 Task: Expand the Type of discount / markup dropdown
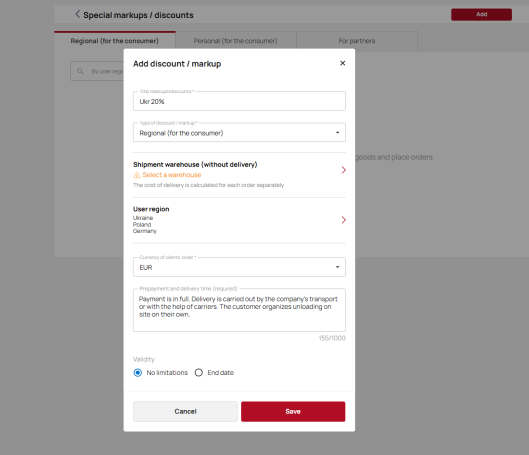pyautogui.click(x=239, y=133)
